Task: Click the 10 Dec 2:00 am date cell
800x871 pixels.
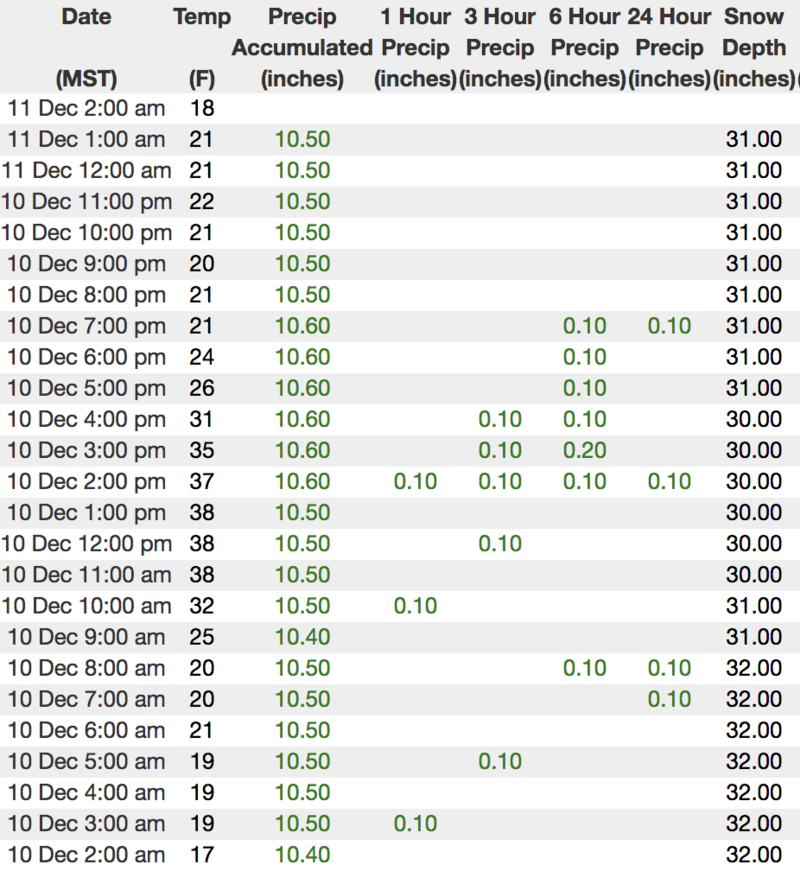Action: tap(86, 854)
